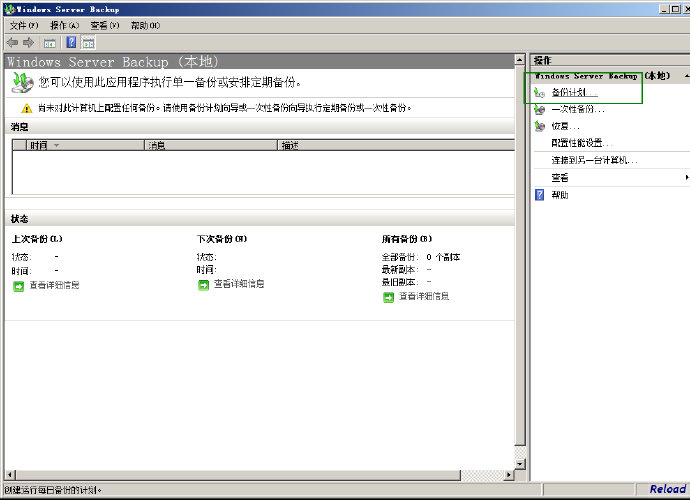Sort messages by 时间 column
690x500 pixels.
(86, 145)
